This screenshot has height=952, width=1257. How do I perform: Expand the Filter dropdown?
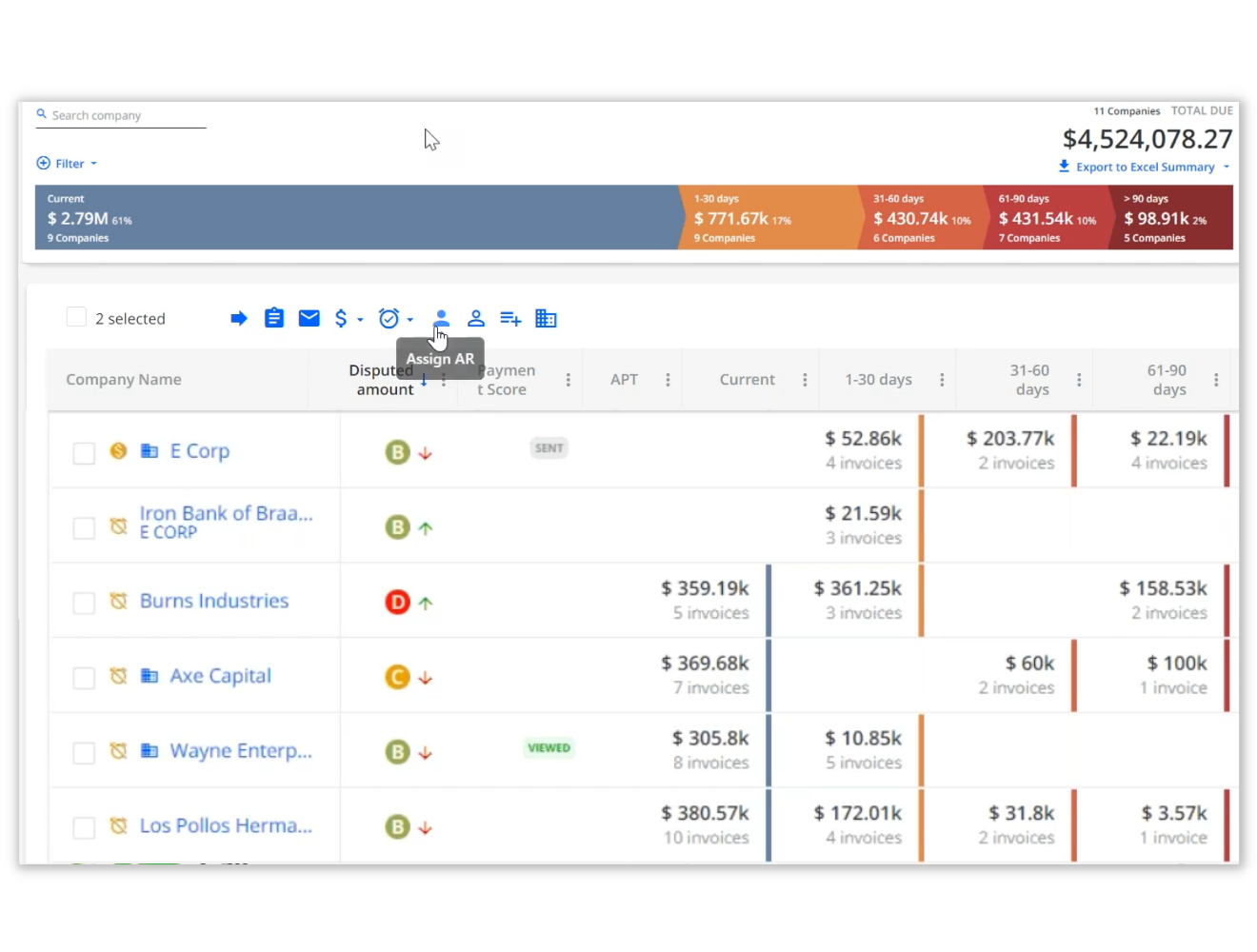coord(67,163)
